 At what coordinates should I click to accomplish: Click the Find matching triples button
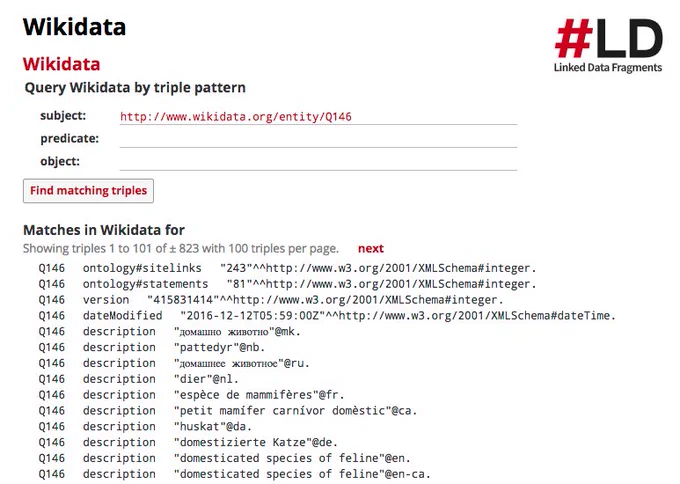tap(88, 191)
